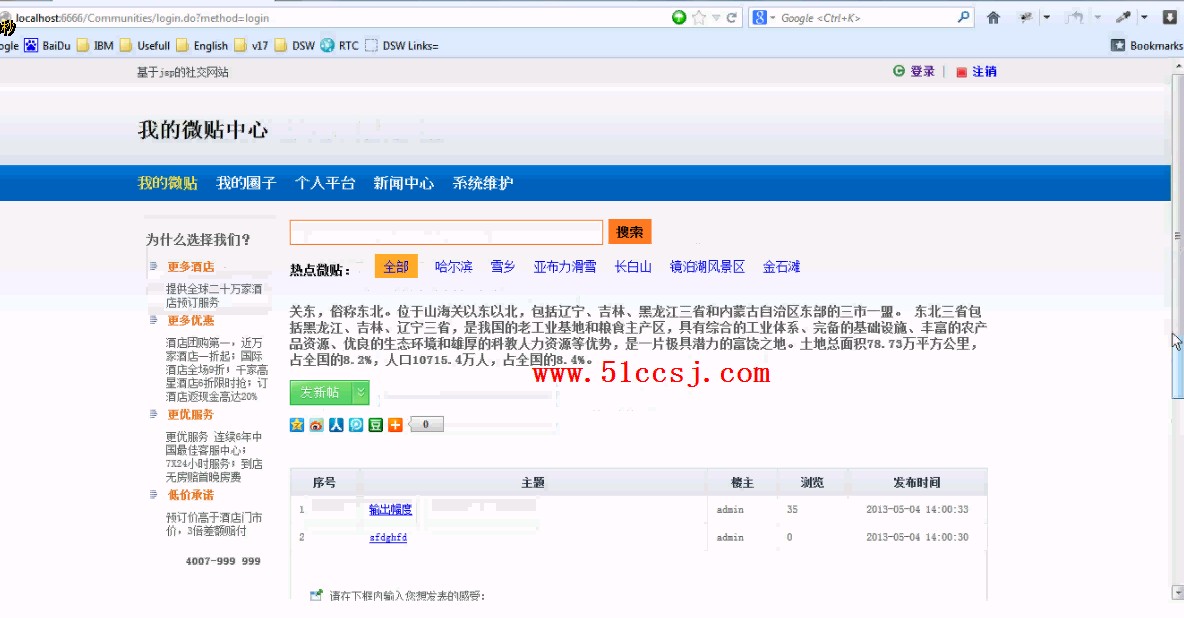Share to Tencent Weibo icon
The height and width of the screenshot is (618, 1184).
(x=356, y=425)
